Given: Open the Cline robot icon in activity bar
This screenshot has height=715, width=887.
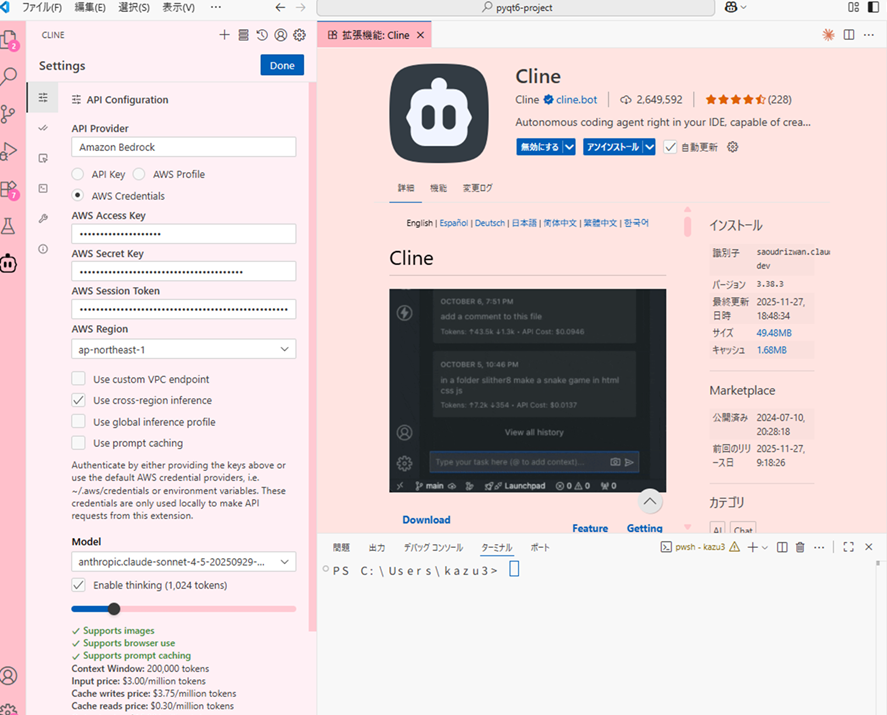Looking at the screenshot, I should click(x=8, y=263).
